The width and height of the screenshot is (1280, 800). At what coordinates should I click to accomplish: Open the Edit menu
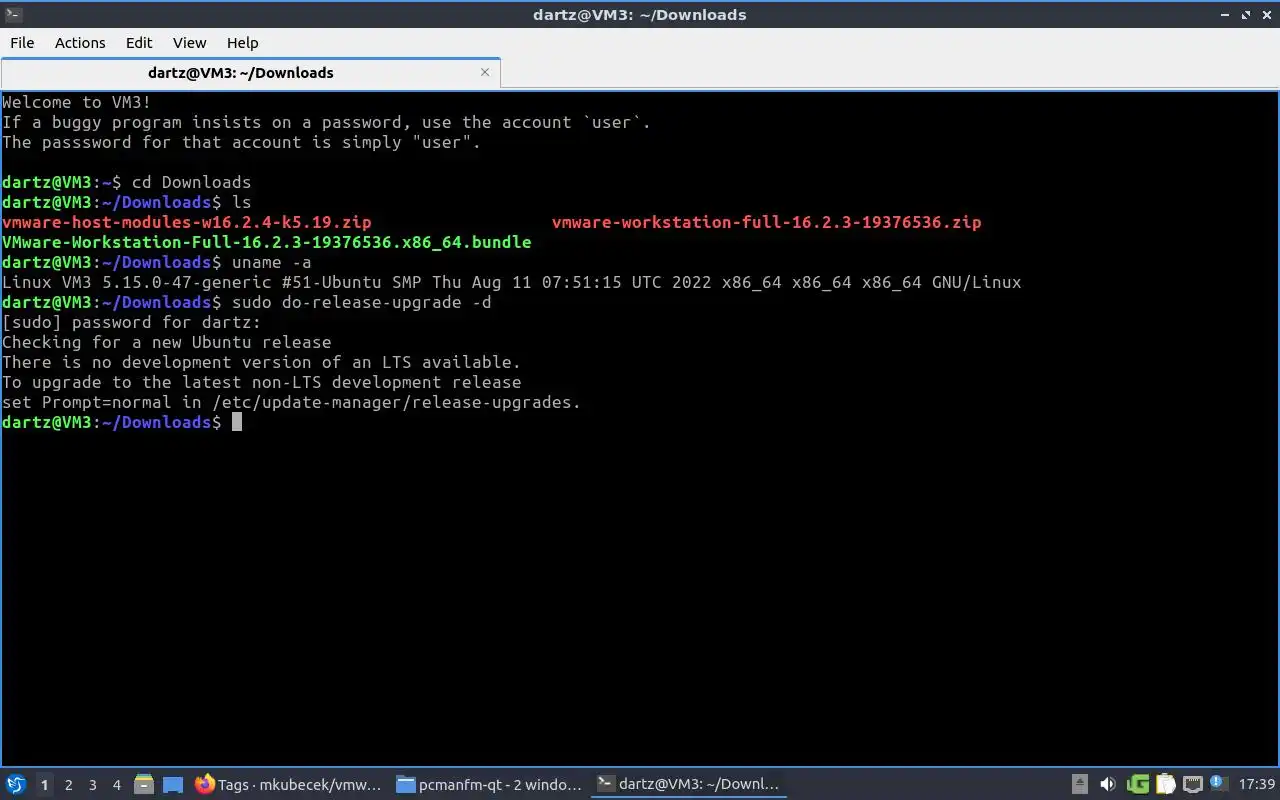click(x=139, y=43)
